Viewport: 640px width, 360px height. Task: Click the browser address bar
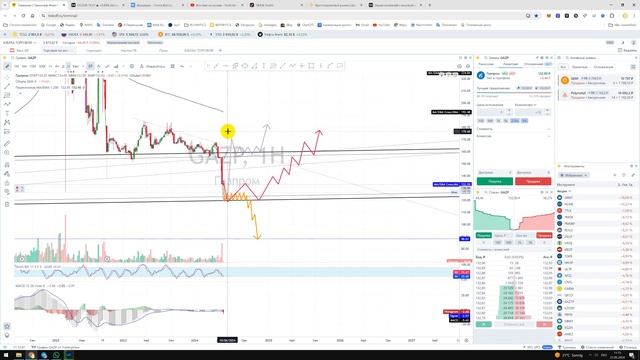[x=282, y=16]
